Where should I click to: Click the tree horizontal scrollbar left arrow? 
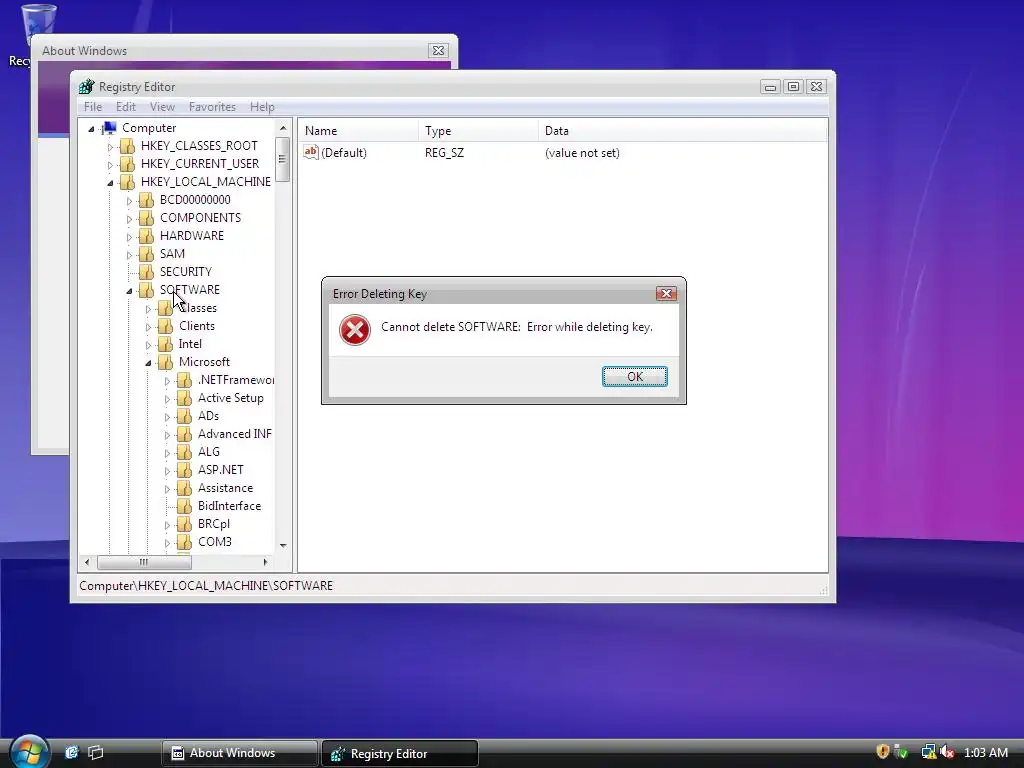pyautogui.click(x=88, y=562)
